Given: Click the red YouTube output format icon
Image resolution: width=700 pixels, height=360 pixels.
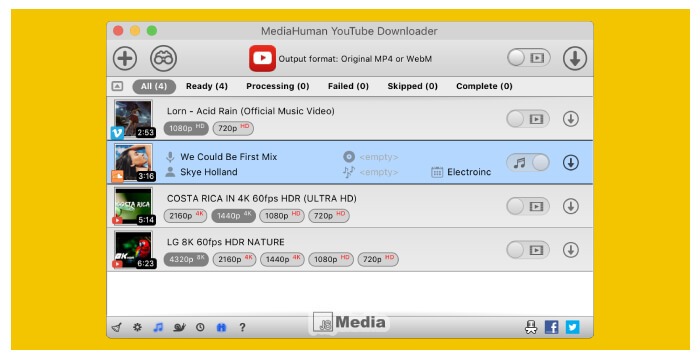Looking at the screenshot, I should point(262,58).
